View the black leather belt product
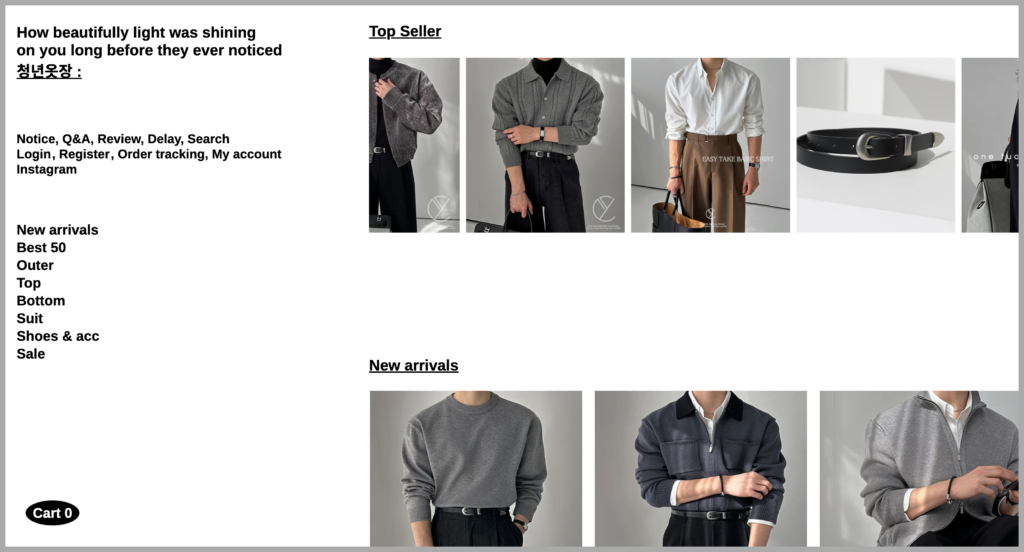1024x552 pixels. [x=875, y=145]
